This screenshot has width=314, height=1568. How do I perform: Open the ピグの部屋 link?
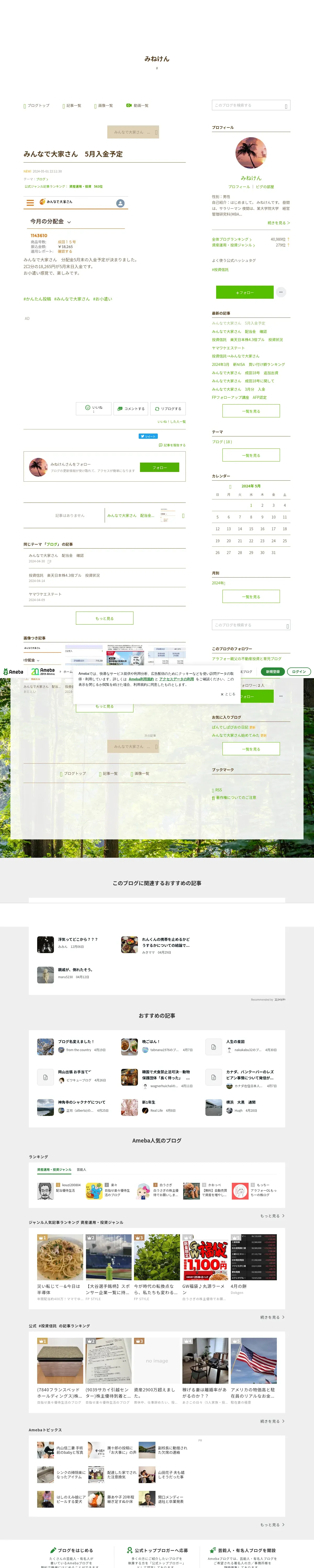click(x=265, y=186)
